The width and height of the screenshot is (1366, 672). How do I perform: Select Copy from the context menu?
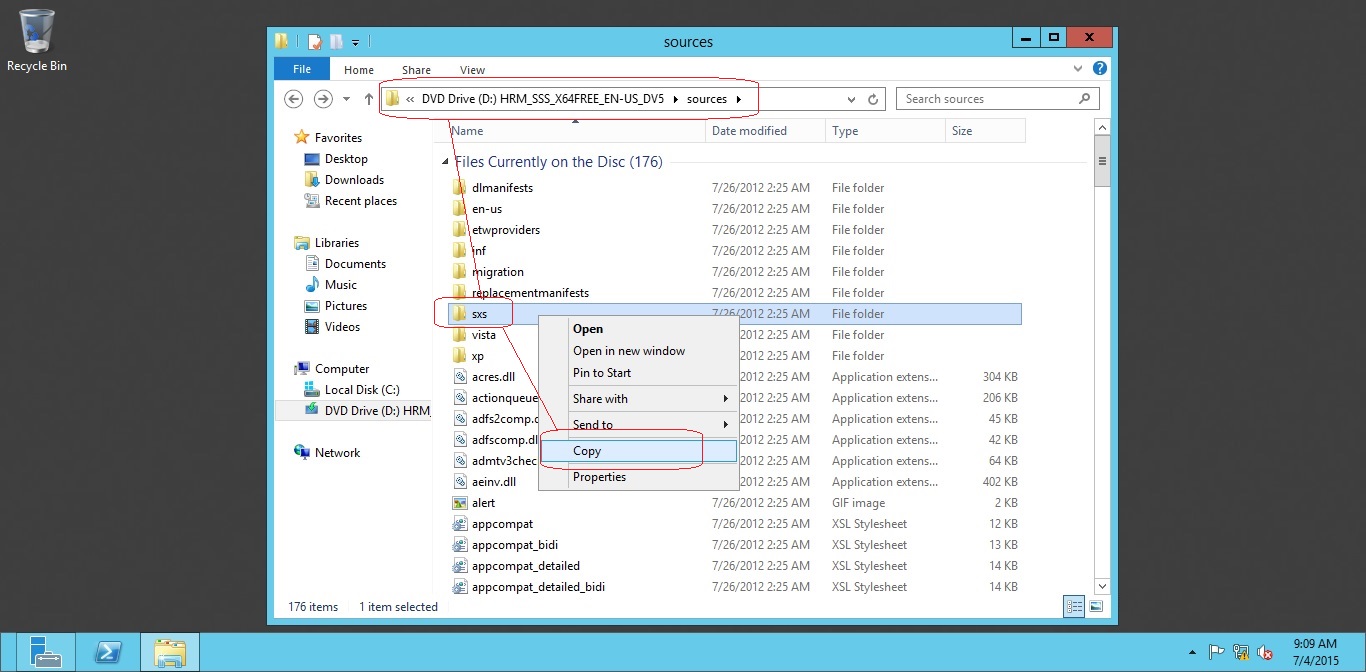coord(586,450)
